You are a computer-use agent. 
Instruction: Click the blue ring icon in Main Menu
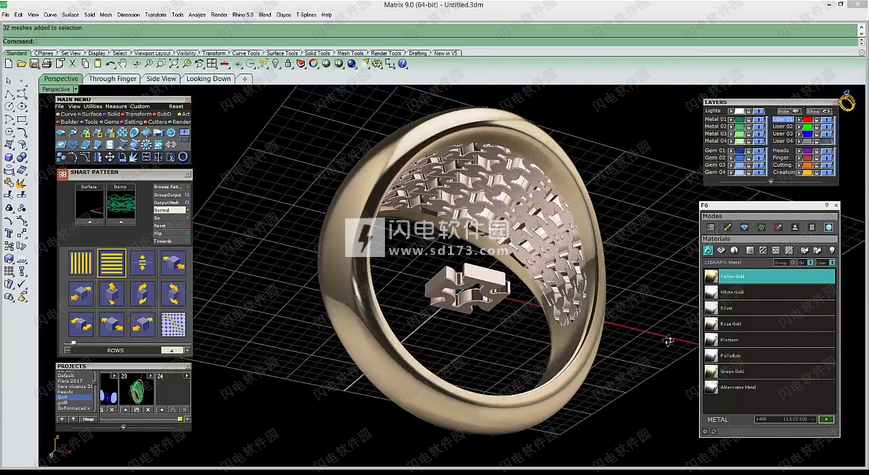click(183, 157)
